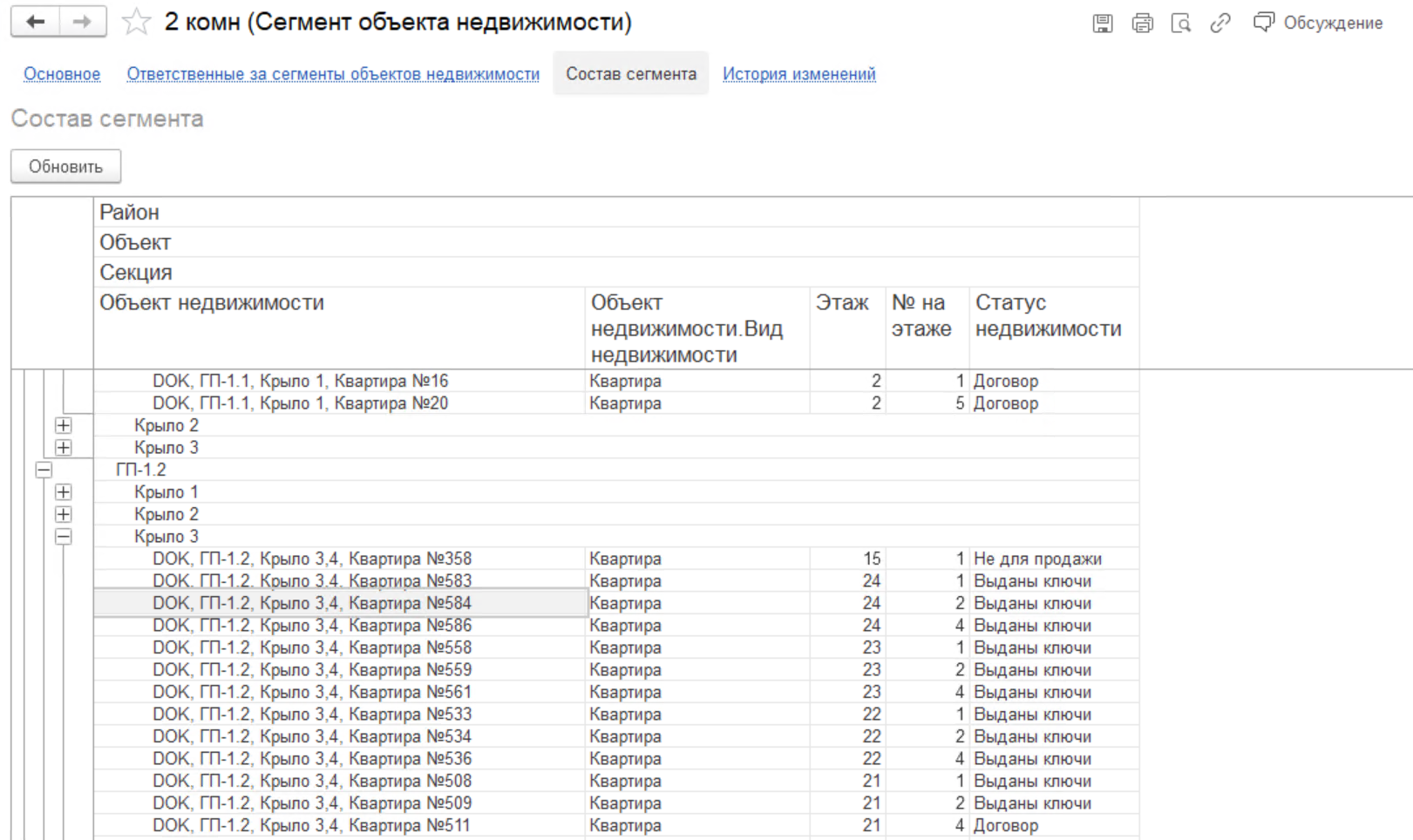Open Ответственные за сегменты объектов недвижимости tab
Image resolution: width=1413 pixels, height=840 pixels.
click(333, 74)
